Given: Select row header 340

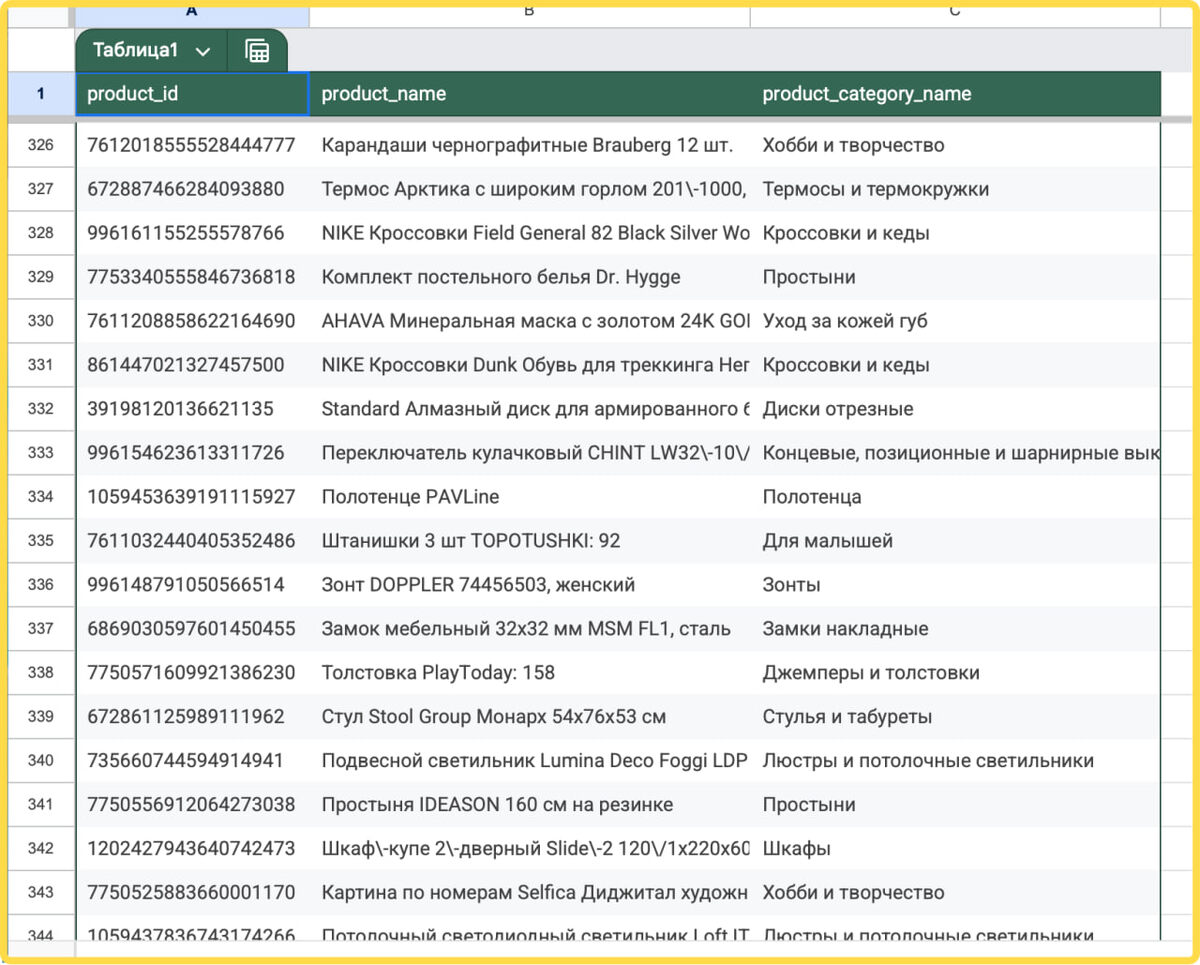Looking at the screenshot, I should [x=41, y=761].
